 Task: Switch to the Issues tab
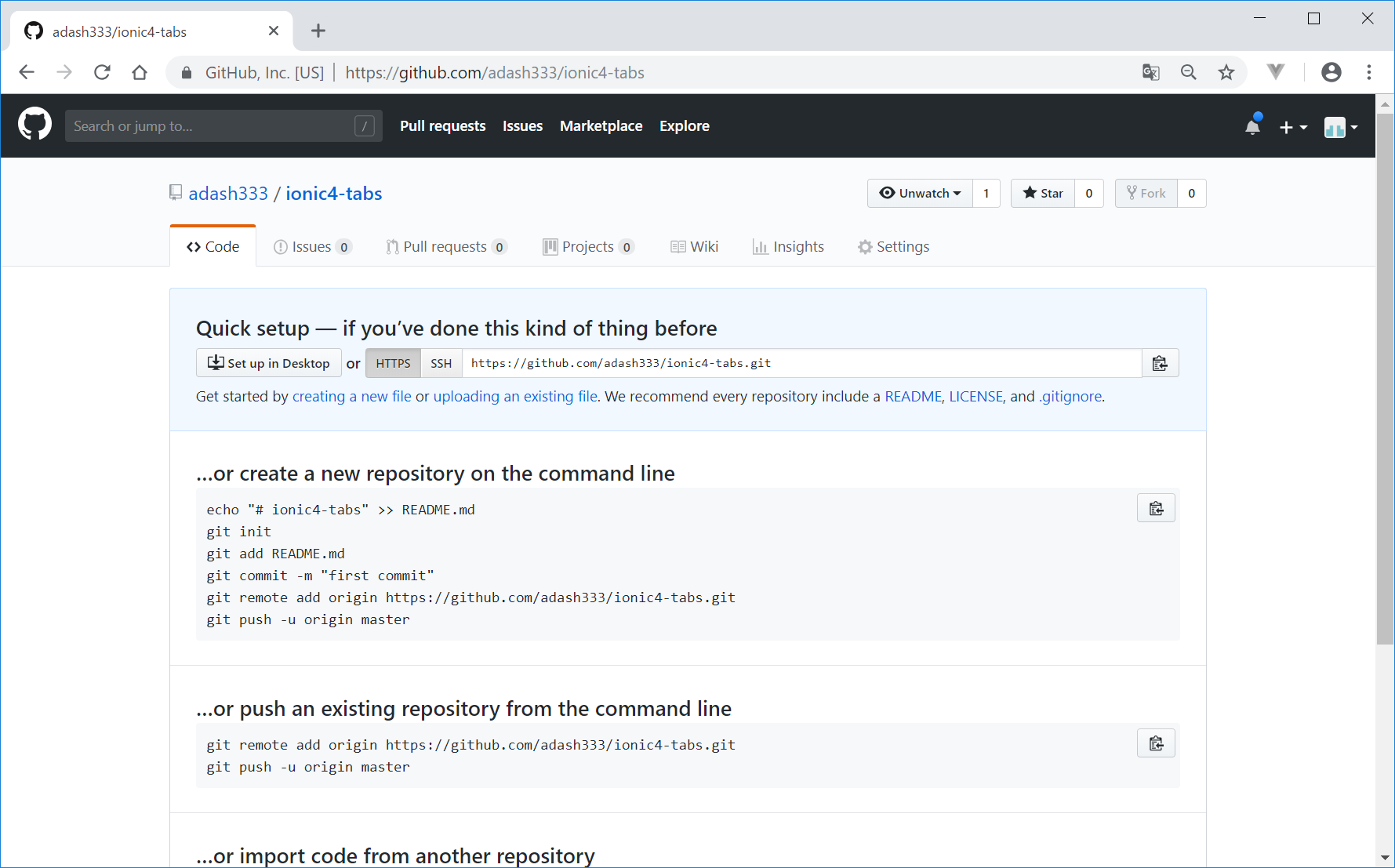(311, 247)
